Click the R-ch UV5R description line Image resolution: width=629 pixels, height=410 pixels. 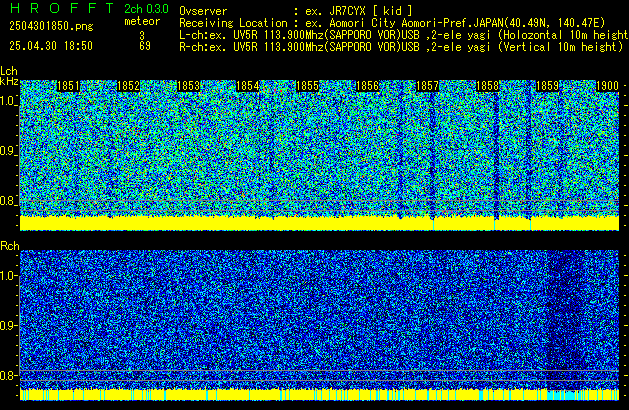(x=401, y=47)
